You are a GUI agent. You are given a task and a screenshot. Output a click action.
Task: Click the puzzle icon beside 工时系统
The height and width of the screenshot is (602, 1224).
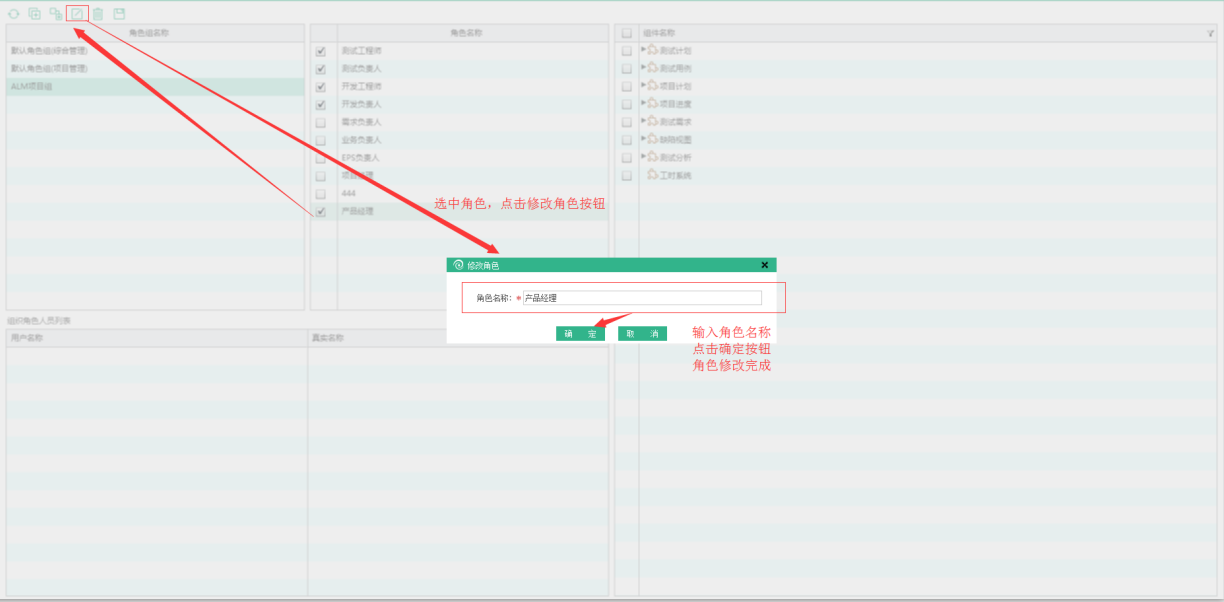point(652,175)
